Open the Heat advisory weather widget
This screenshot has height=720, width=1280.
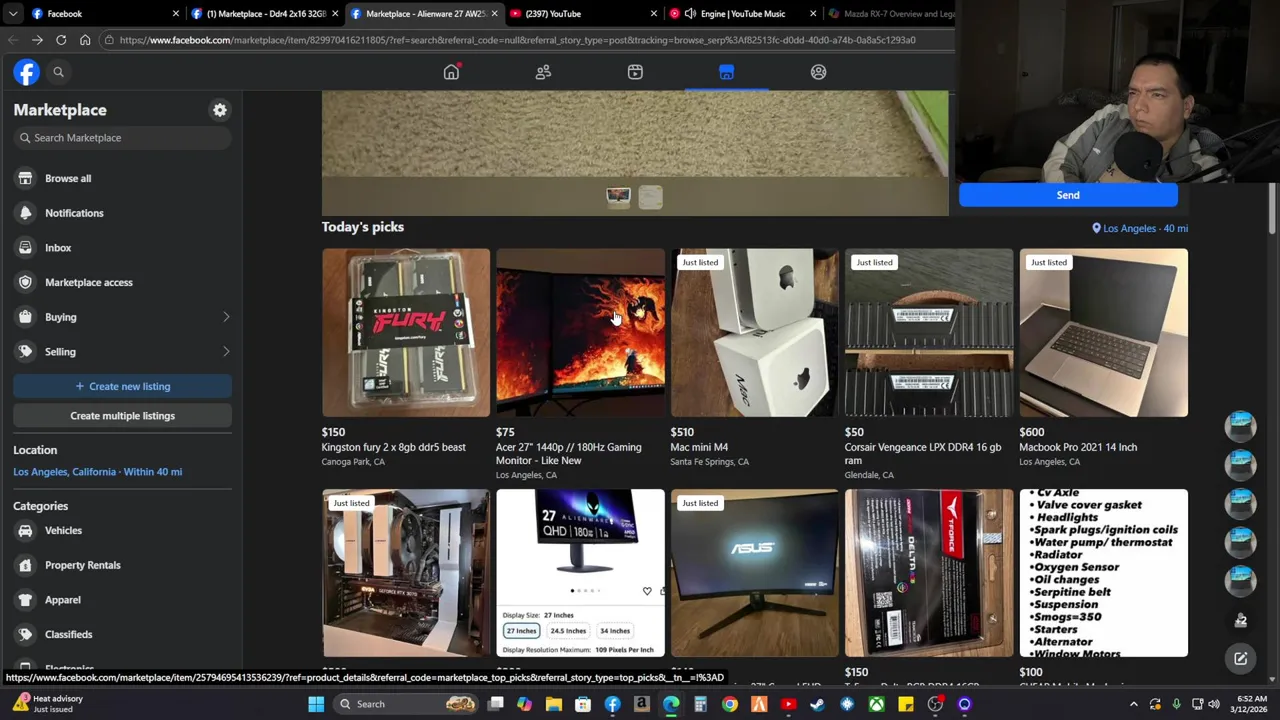click(x=48, y=704)
